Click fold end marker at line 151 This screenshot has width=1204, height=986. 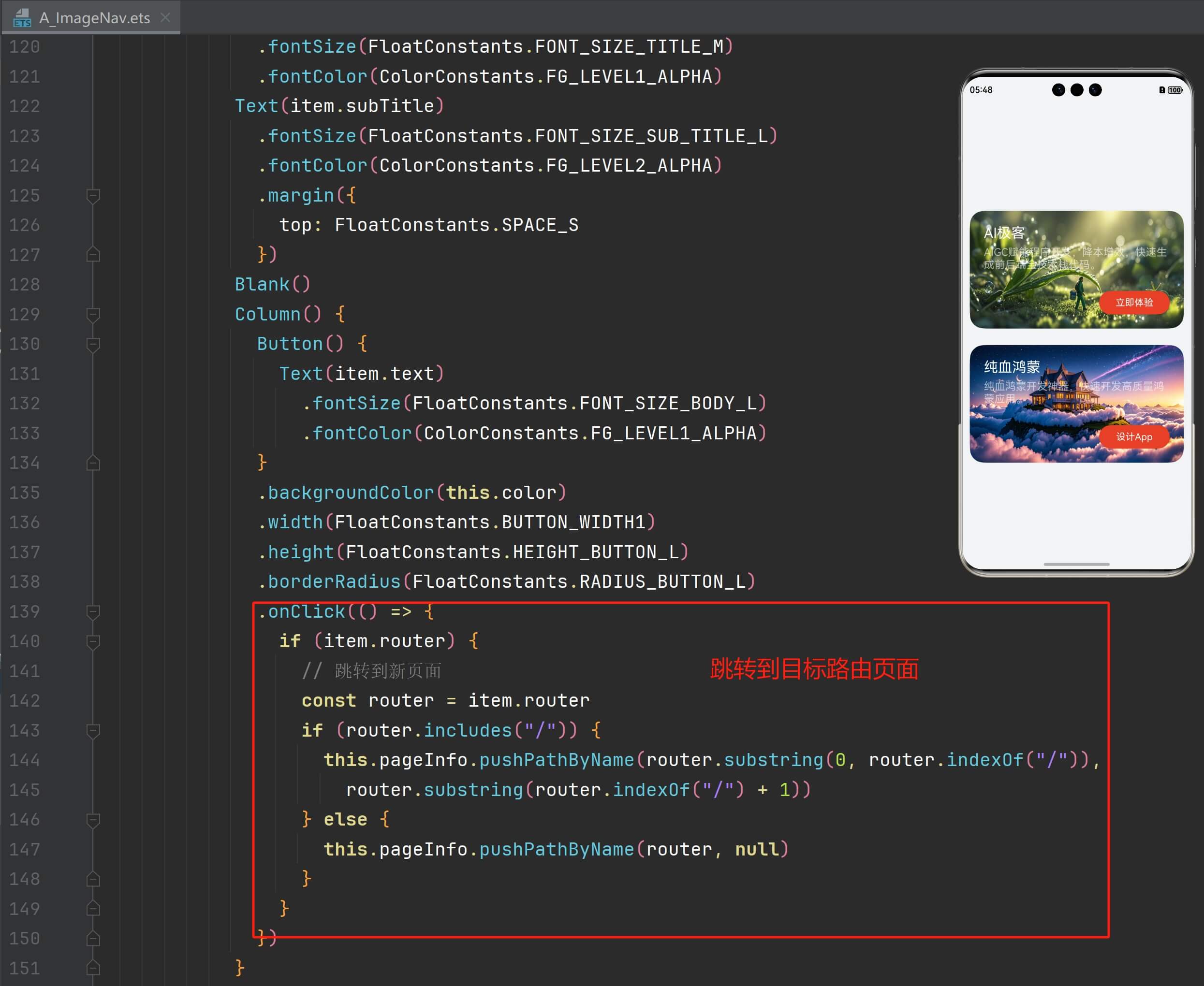tap(93, 968)
